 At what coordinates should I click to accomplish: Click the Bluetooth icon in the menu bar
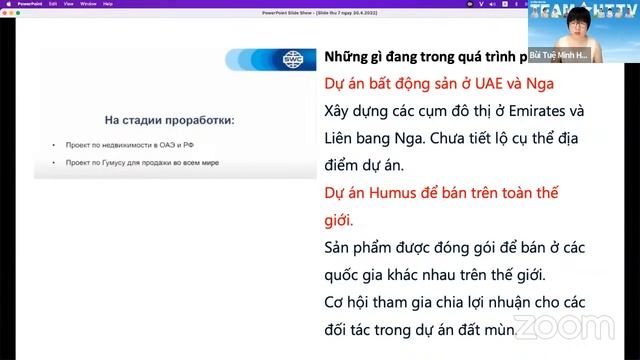click(516, 4)
